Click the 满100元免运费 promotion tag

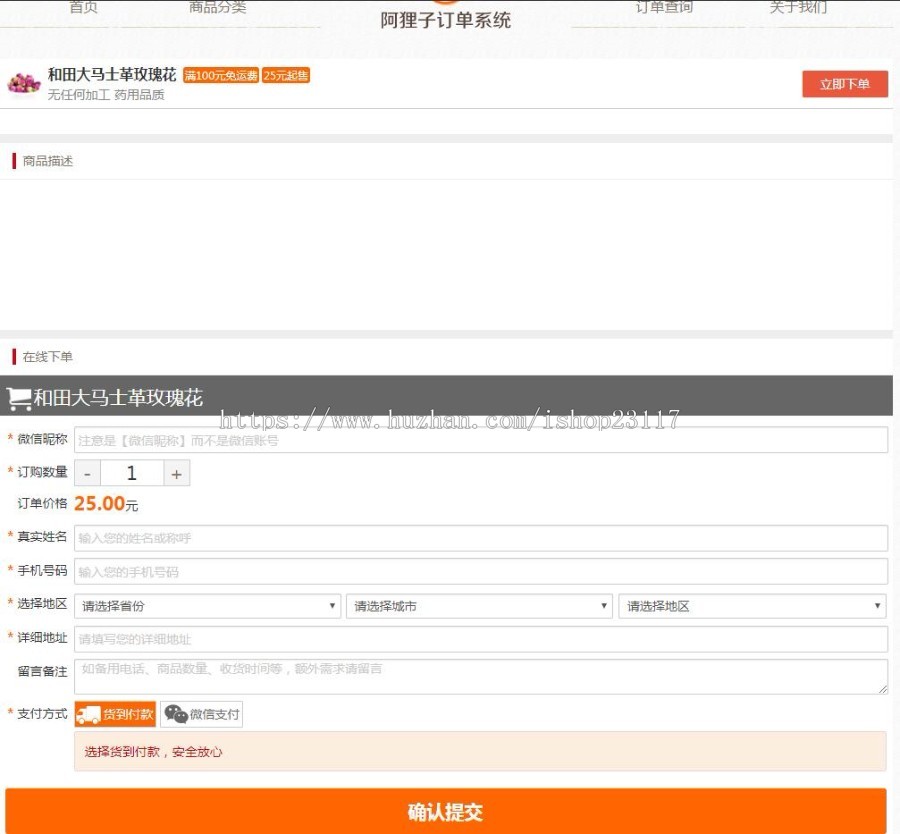[x=221, y=75]
